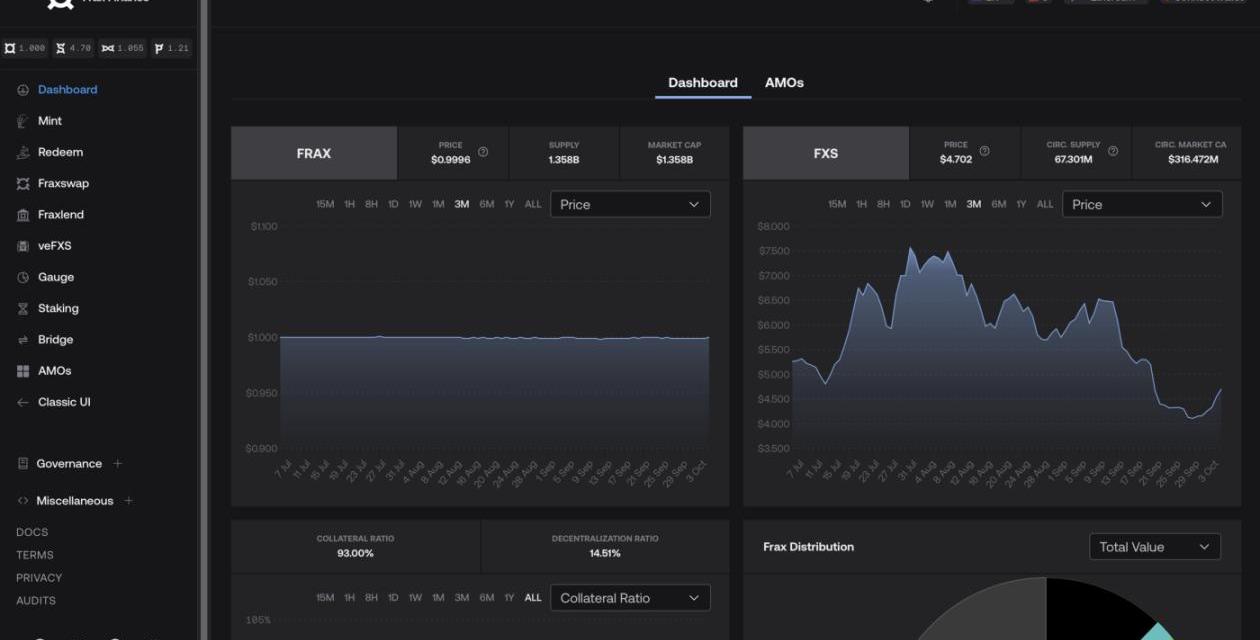The height and width of the screenshot is (640, 1260).
Task: Click the Mint icon in the sidebar
Action: point(23,121)
